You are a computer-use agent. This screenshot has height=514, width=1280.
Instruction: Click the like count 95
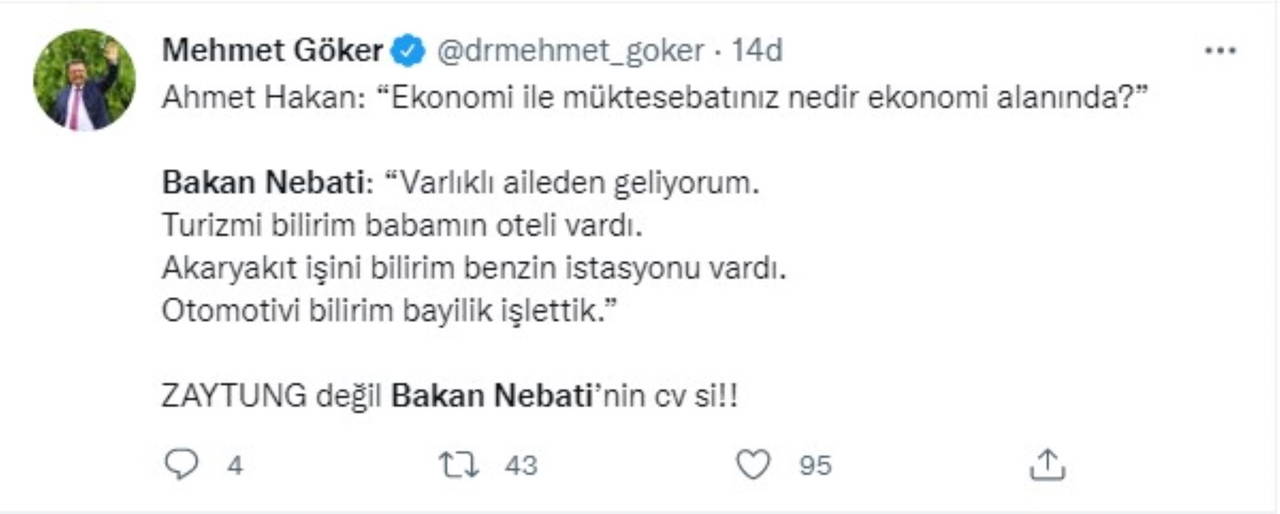(x=815, y=465)
